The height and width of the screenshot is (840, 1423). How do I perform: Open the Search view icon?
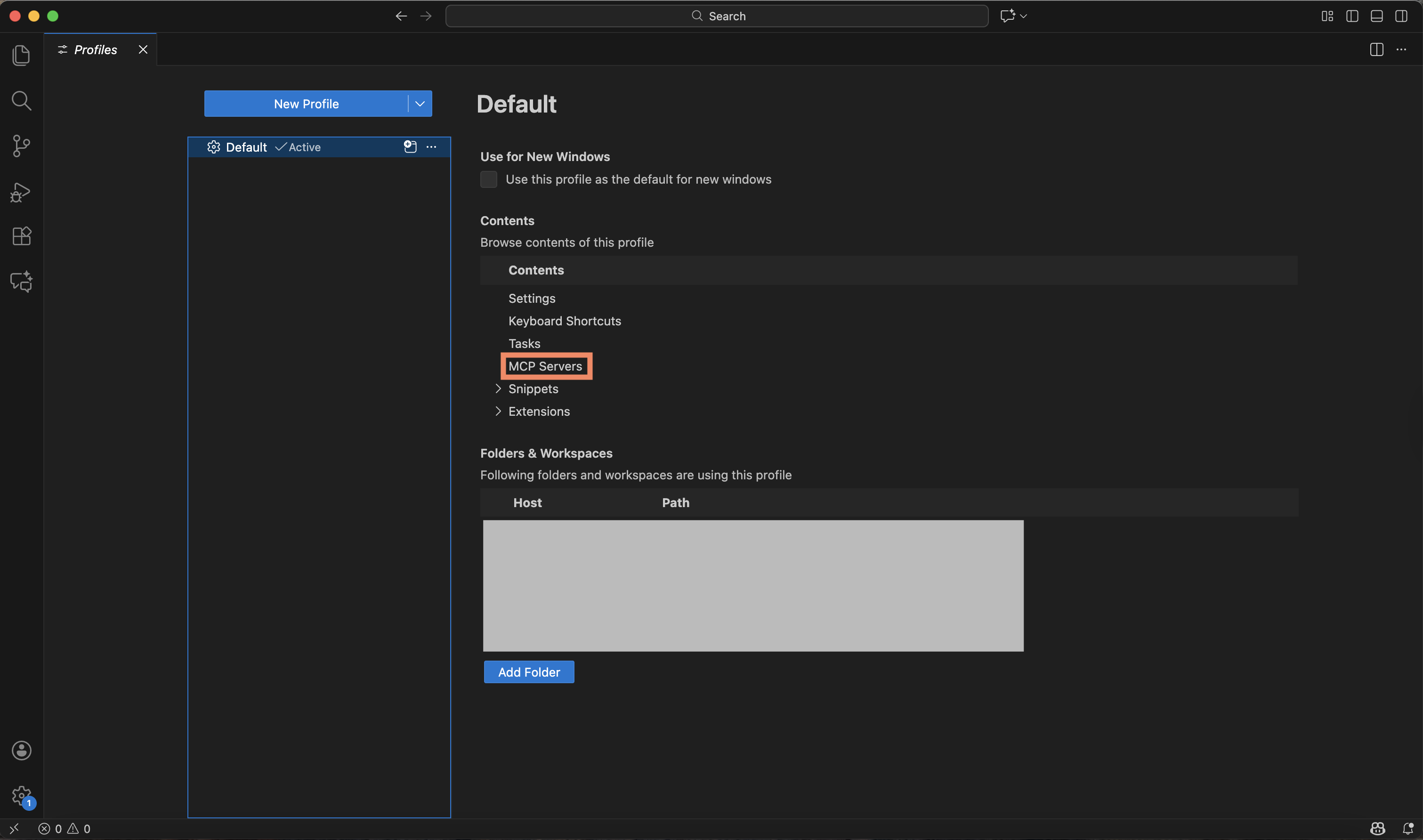tap(22, 101)
